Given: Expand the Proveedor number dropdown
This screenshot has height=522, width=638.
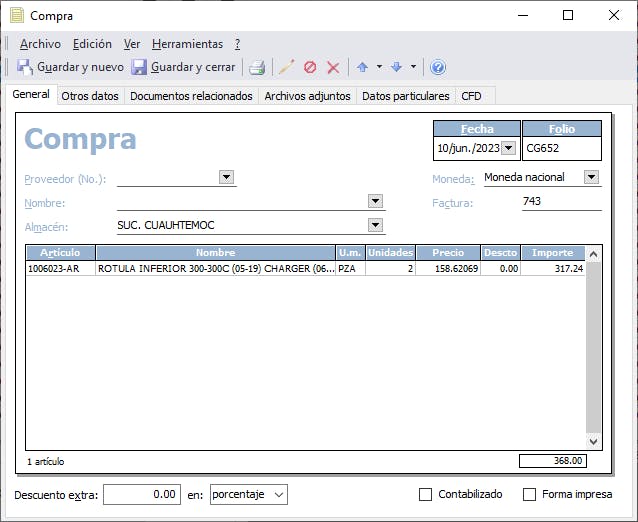Looking at the screenshot, I should coord(226,177).
